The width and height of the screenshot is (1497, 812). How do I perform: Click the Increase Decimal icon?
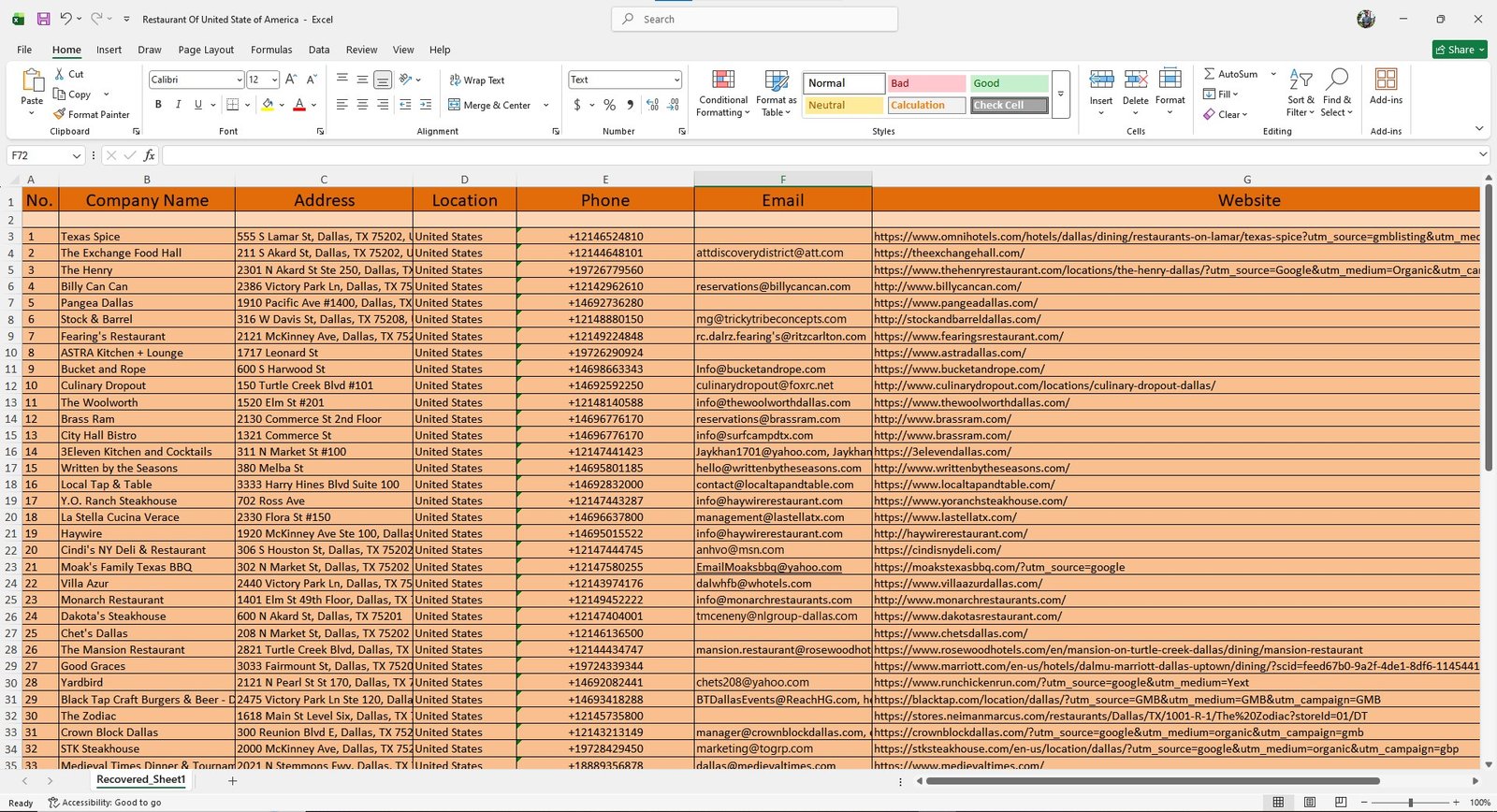pos(652,105)
